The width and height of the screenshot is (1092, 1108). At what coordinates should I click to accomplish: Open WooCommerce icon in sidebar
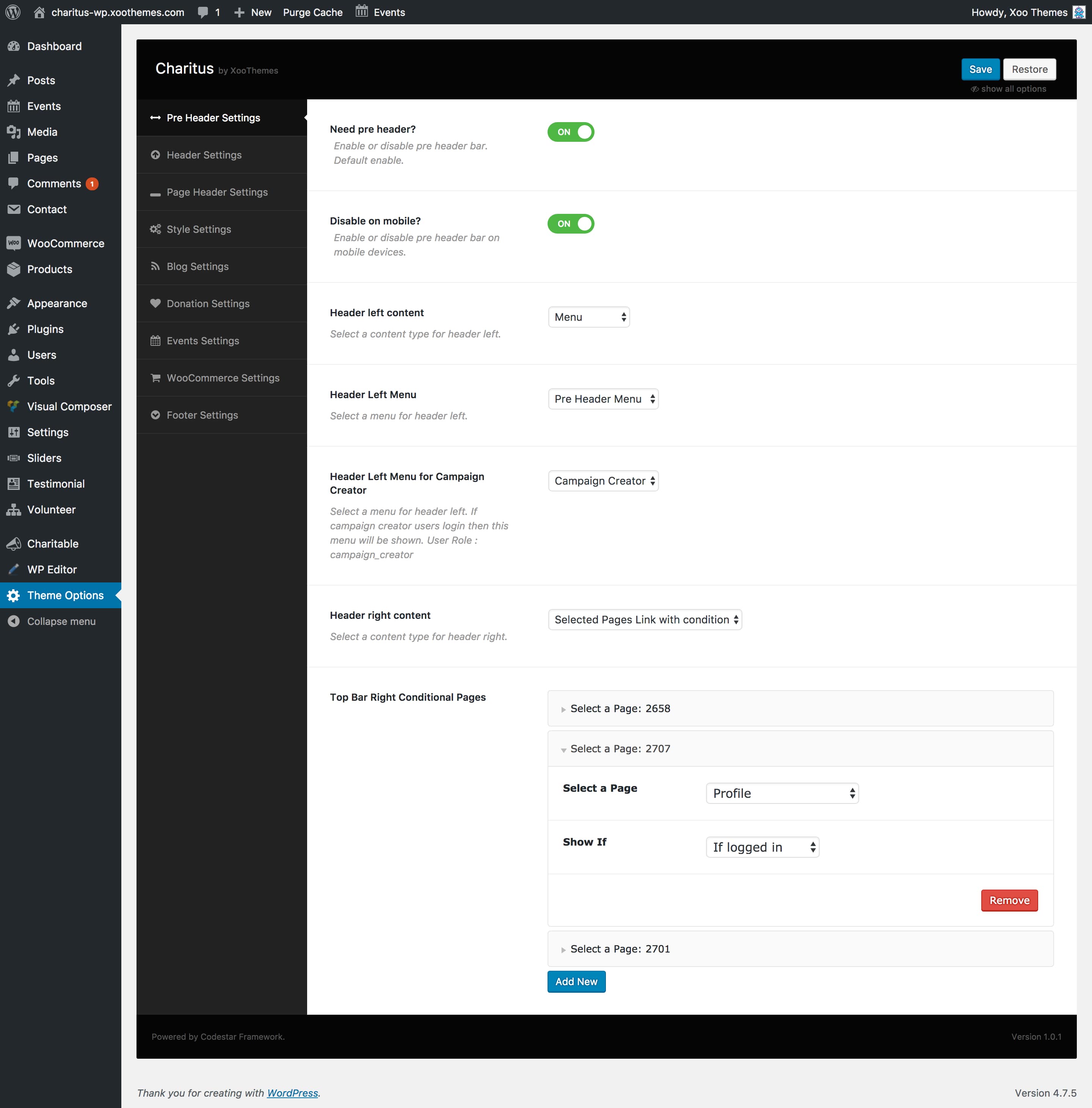(x=14, y=243)
